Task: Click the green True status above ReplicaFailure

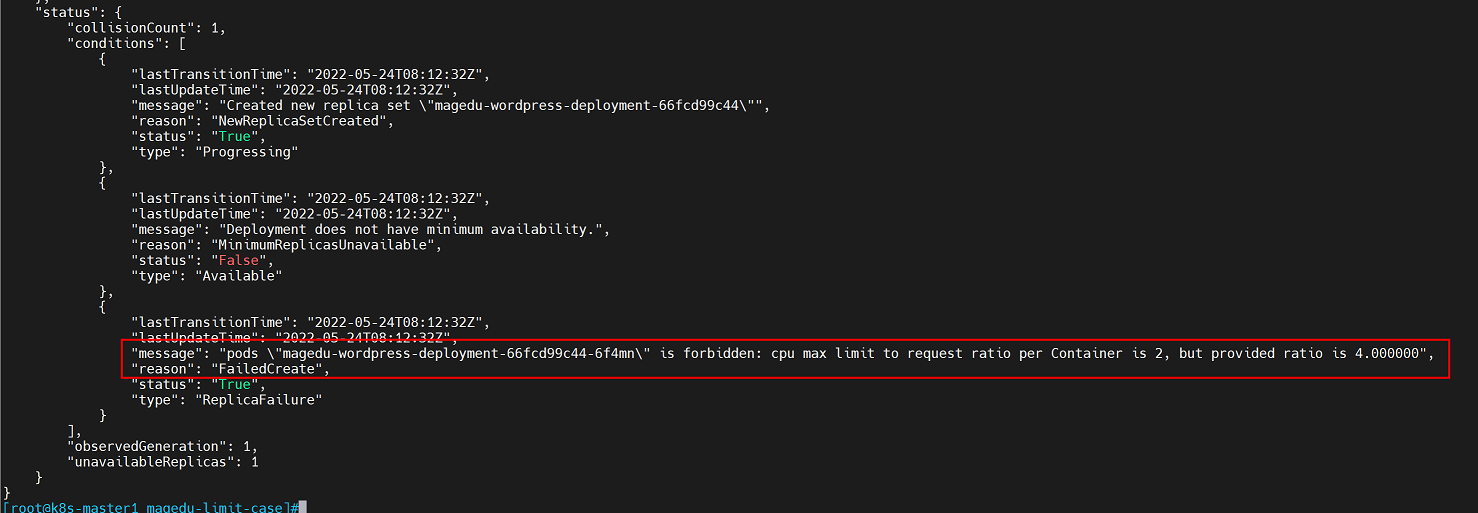Action: pyautogui.click(x=233, y=385)
